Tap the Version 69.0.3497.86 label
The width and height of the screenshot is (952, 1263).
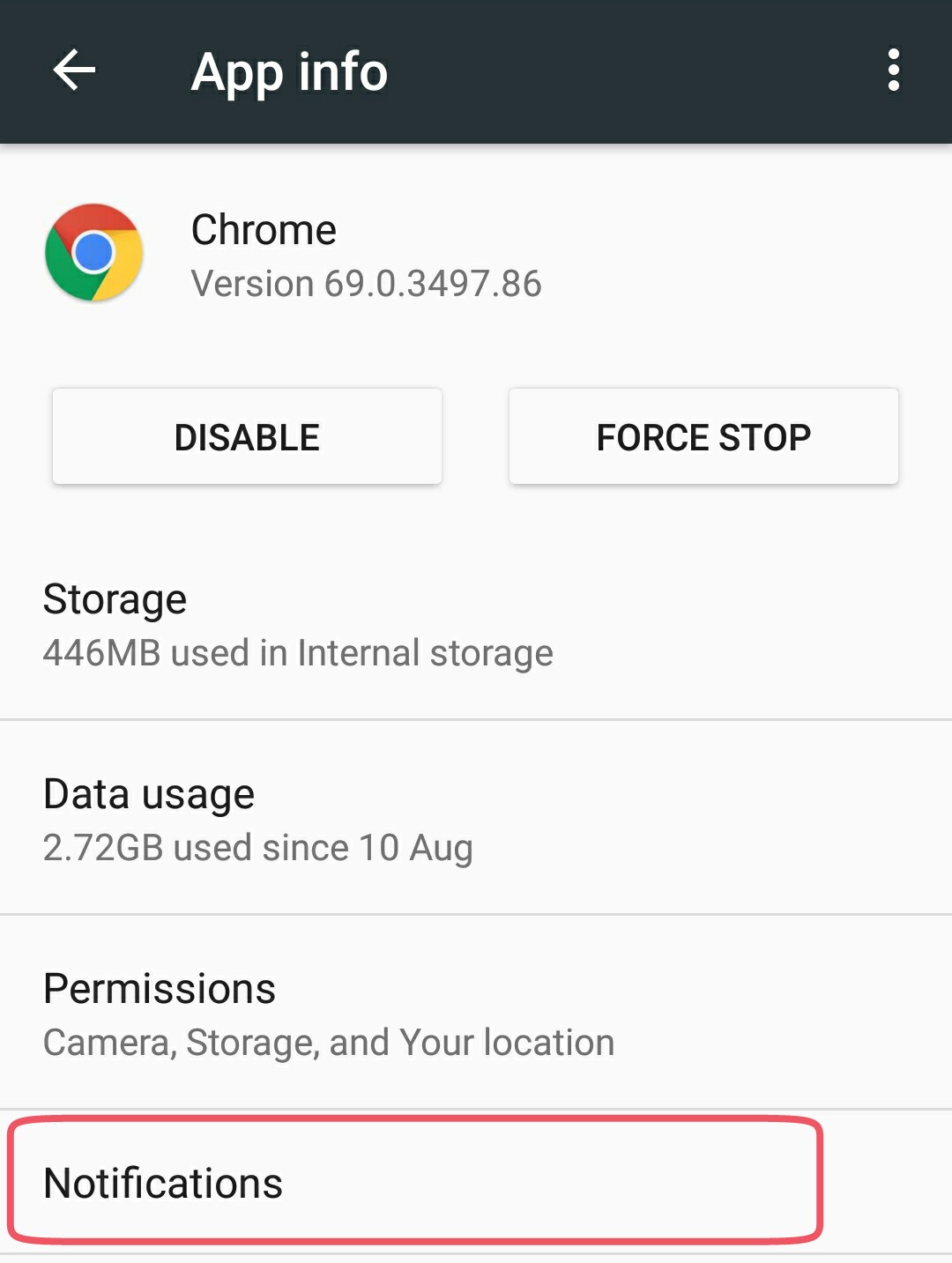point(366,284)
